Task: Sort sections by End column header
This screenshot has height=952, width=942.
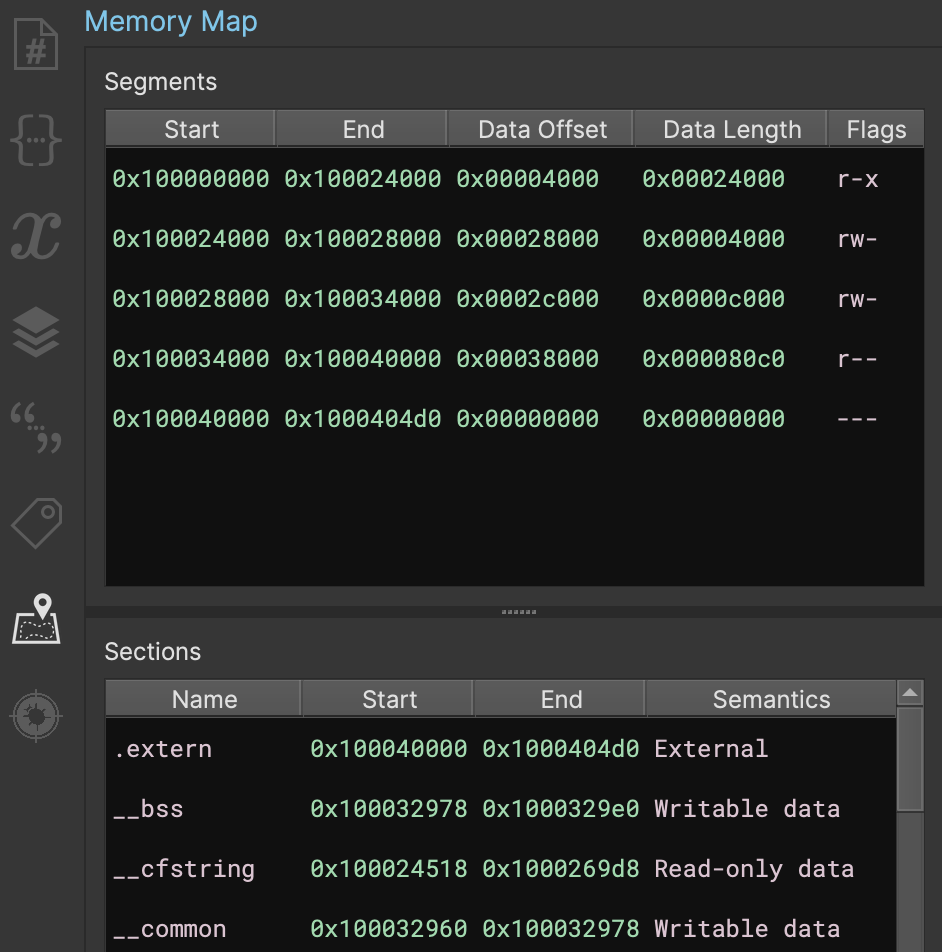Action: tap(561, 699)
